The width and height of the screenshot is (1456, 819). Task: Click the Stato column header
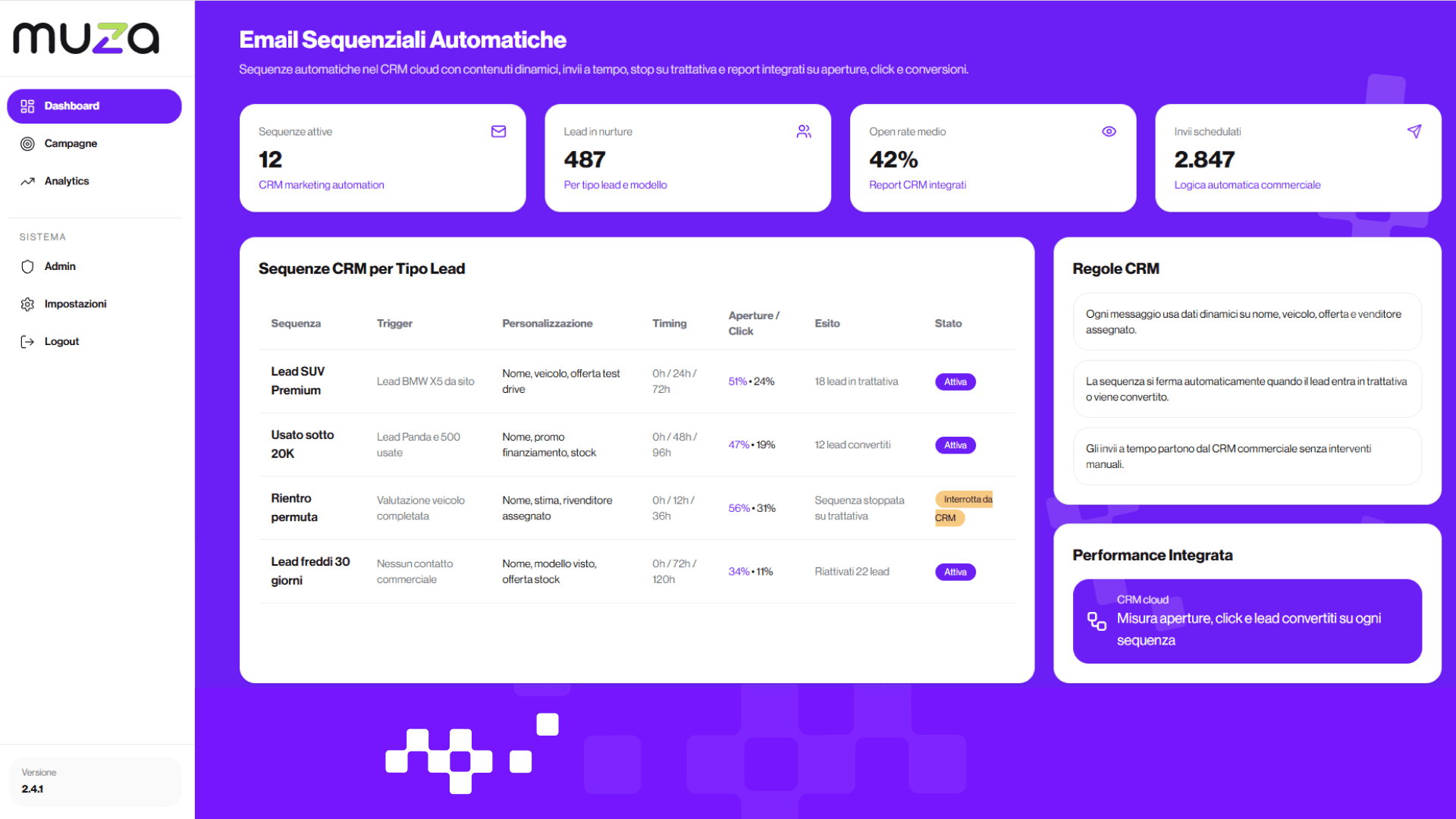pyautogui.click(x=948, y=324)
